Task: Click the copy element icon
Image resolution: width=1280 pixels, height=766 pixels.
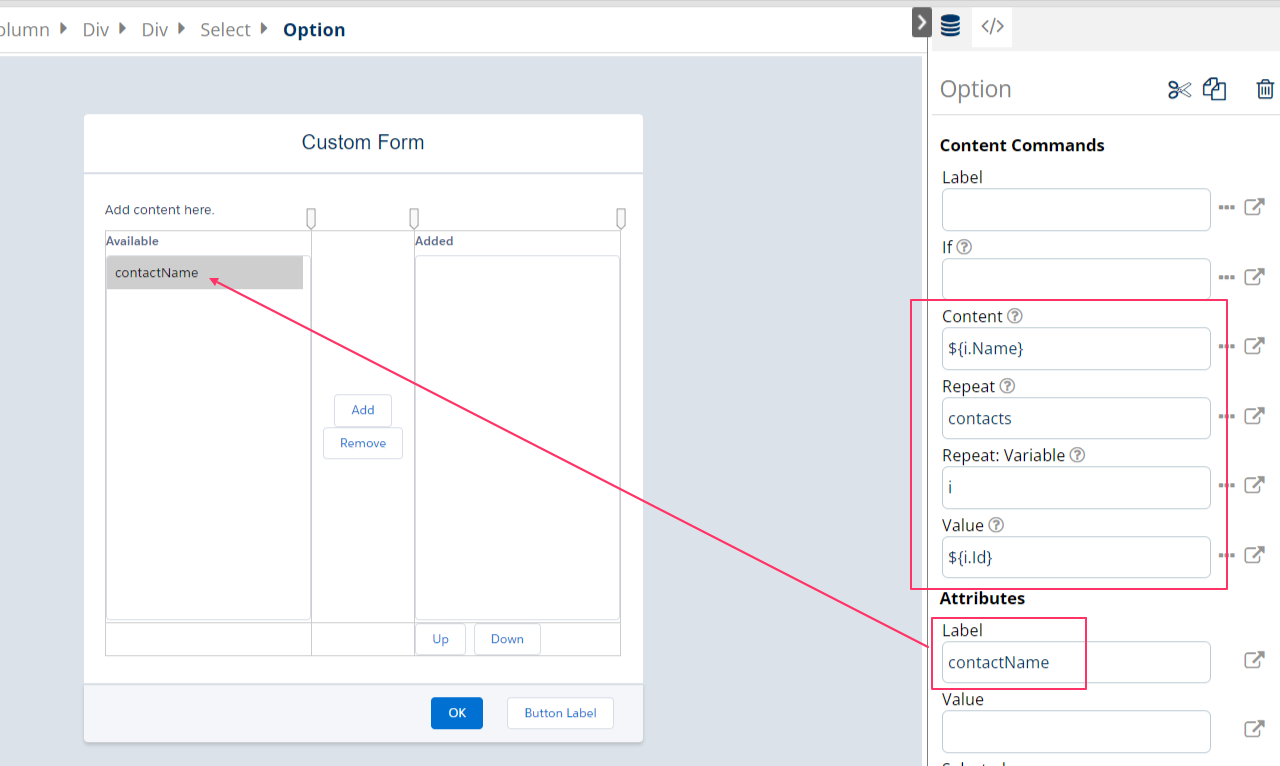Action: [x=1214, y=90]
